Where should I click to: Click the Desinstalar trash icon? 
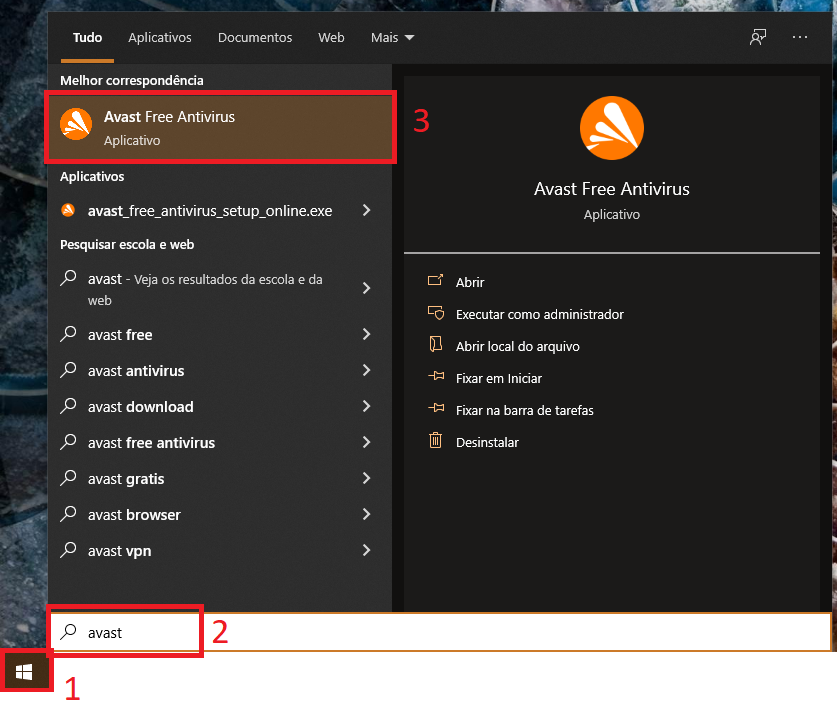point(435,441)
